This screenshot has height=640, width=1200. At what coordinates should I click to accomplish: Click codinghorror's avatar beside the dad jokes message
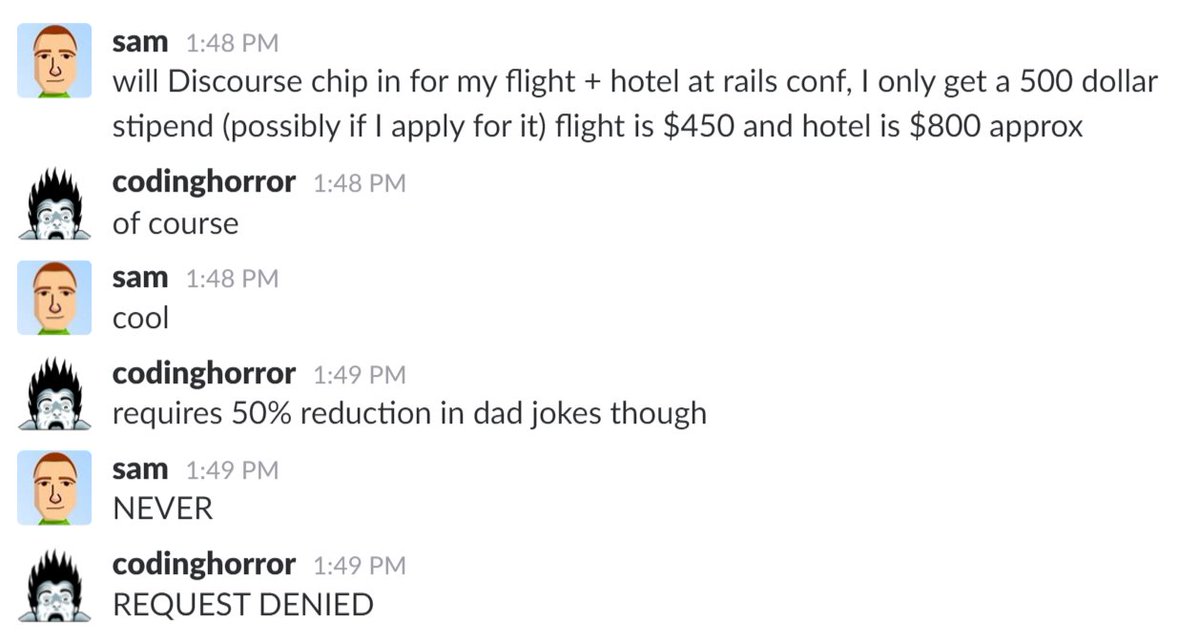click(x=54, y=393)
